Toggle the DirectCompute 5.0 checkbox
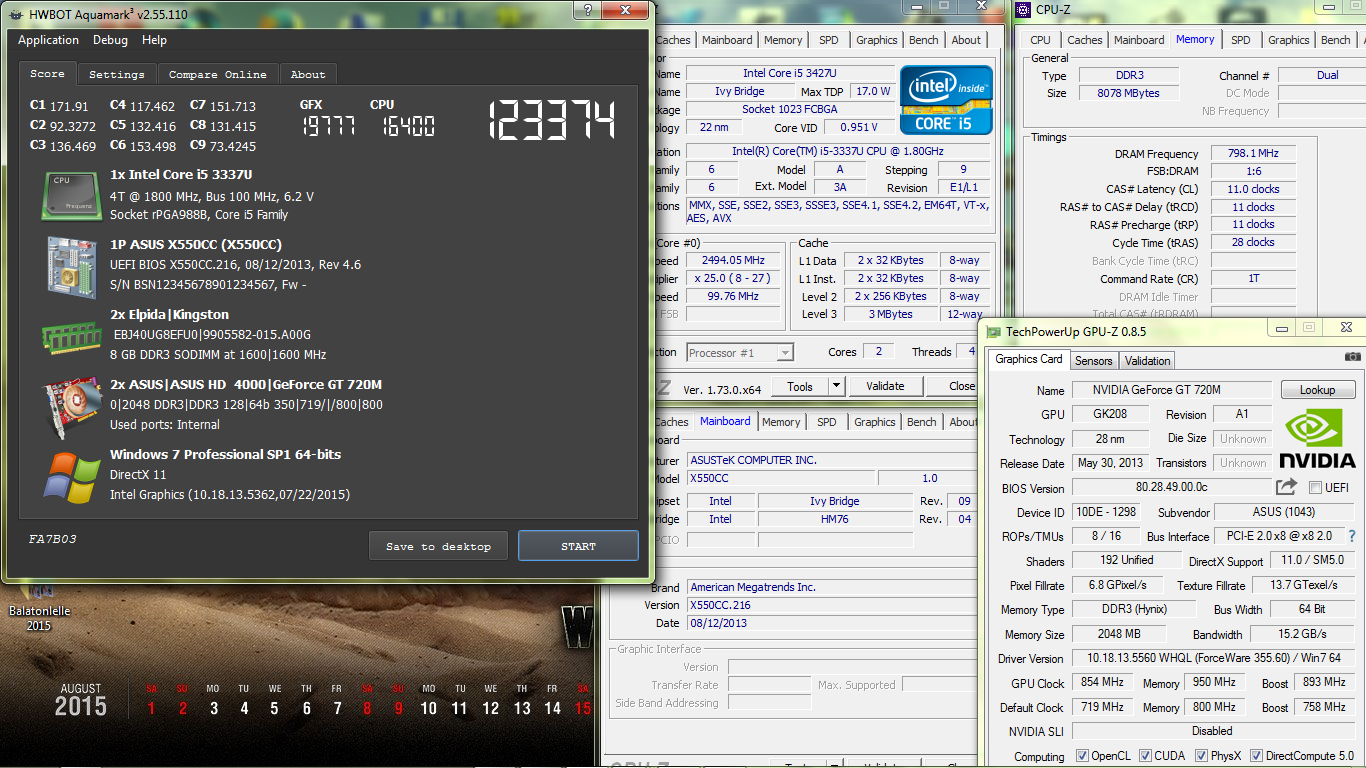Viewport: 1366px width, 768px height. point(1256,756)
